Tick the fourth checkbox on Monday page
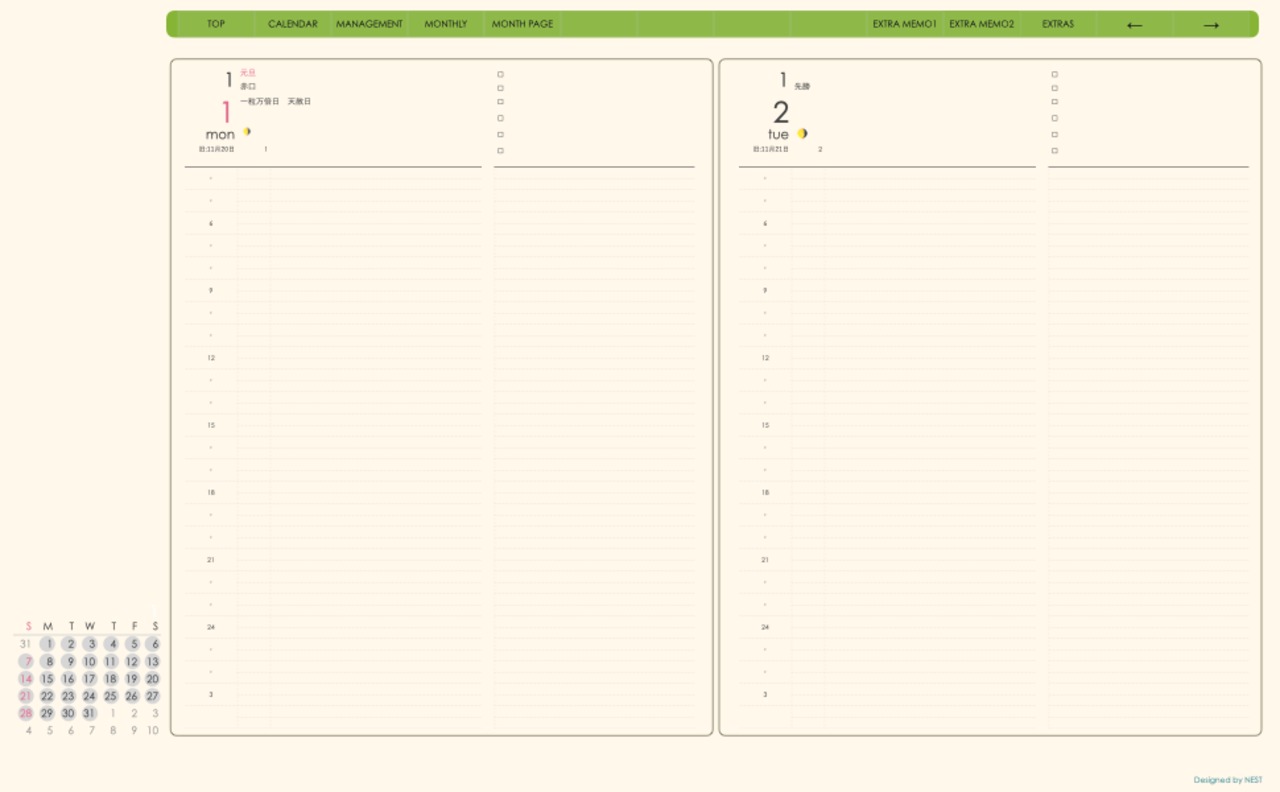This screenshot has height=792, width=1280. pyautogui.click(x=500, y=118)
